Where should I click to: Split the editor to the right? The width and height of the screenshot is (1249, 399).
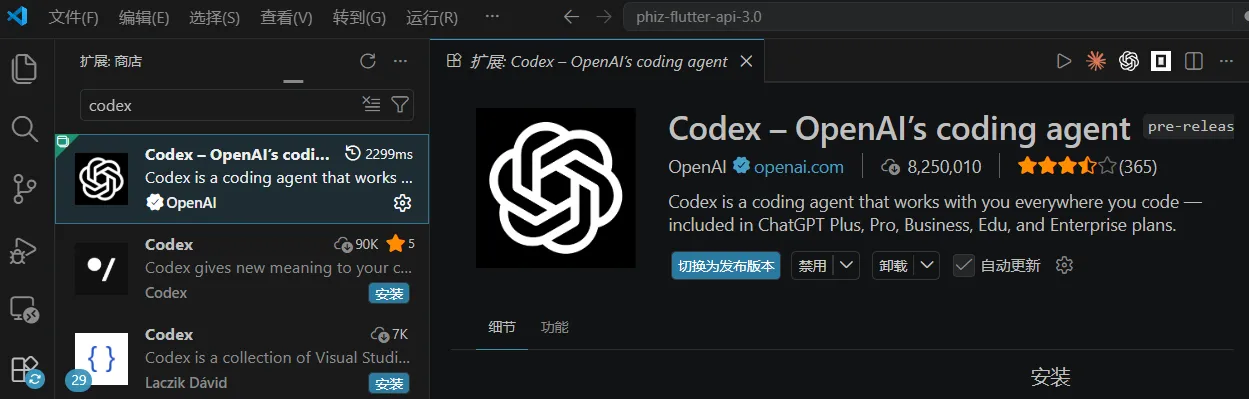[1193, 61]
